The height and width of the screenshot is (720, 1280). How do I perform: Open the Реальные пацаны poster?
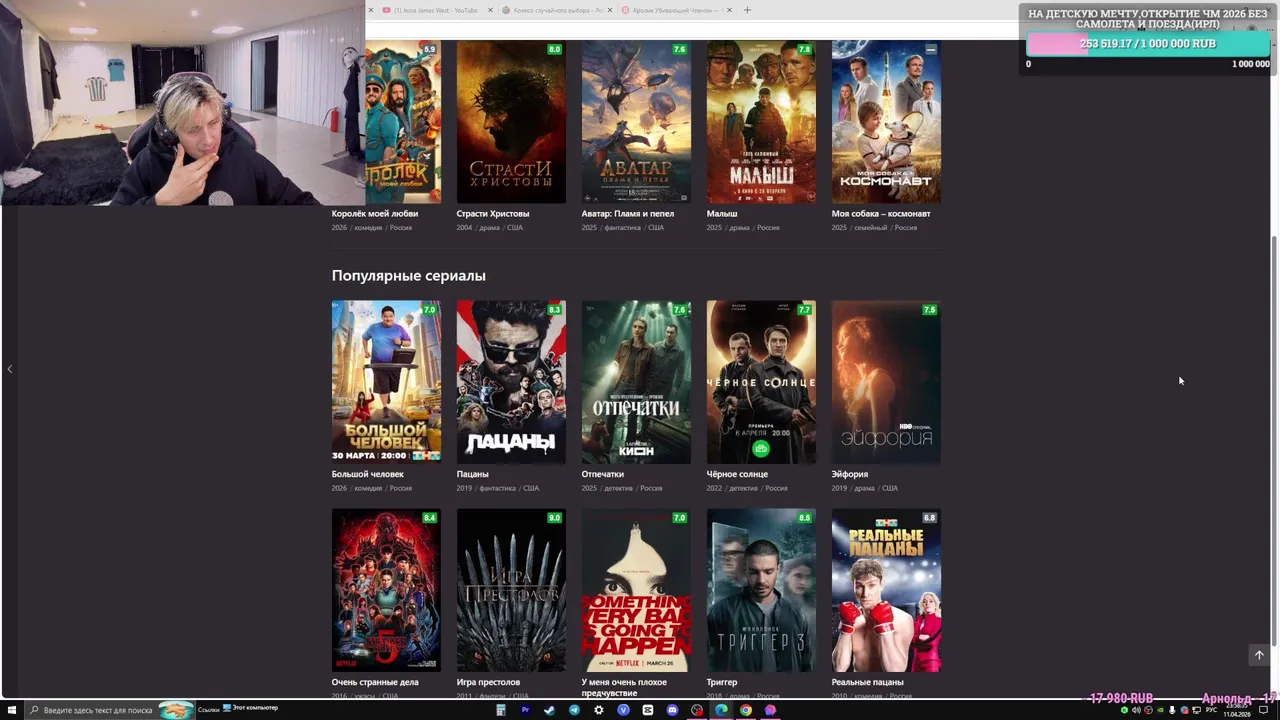[x=886, y=590]
